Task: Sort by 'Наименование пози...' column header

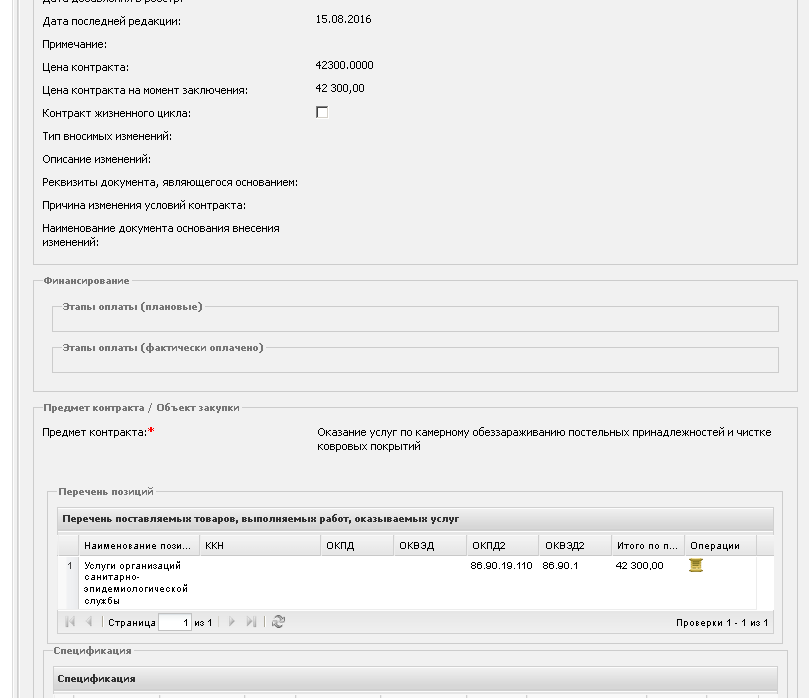Action: click(x=139, y=546)
